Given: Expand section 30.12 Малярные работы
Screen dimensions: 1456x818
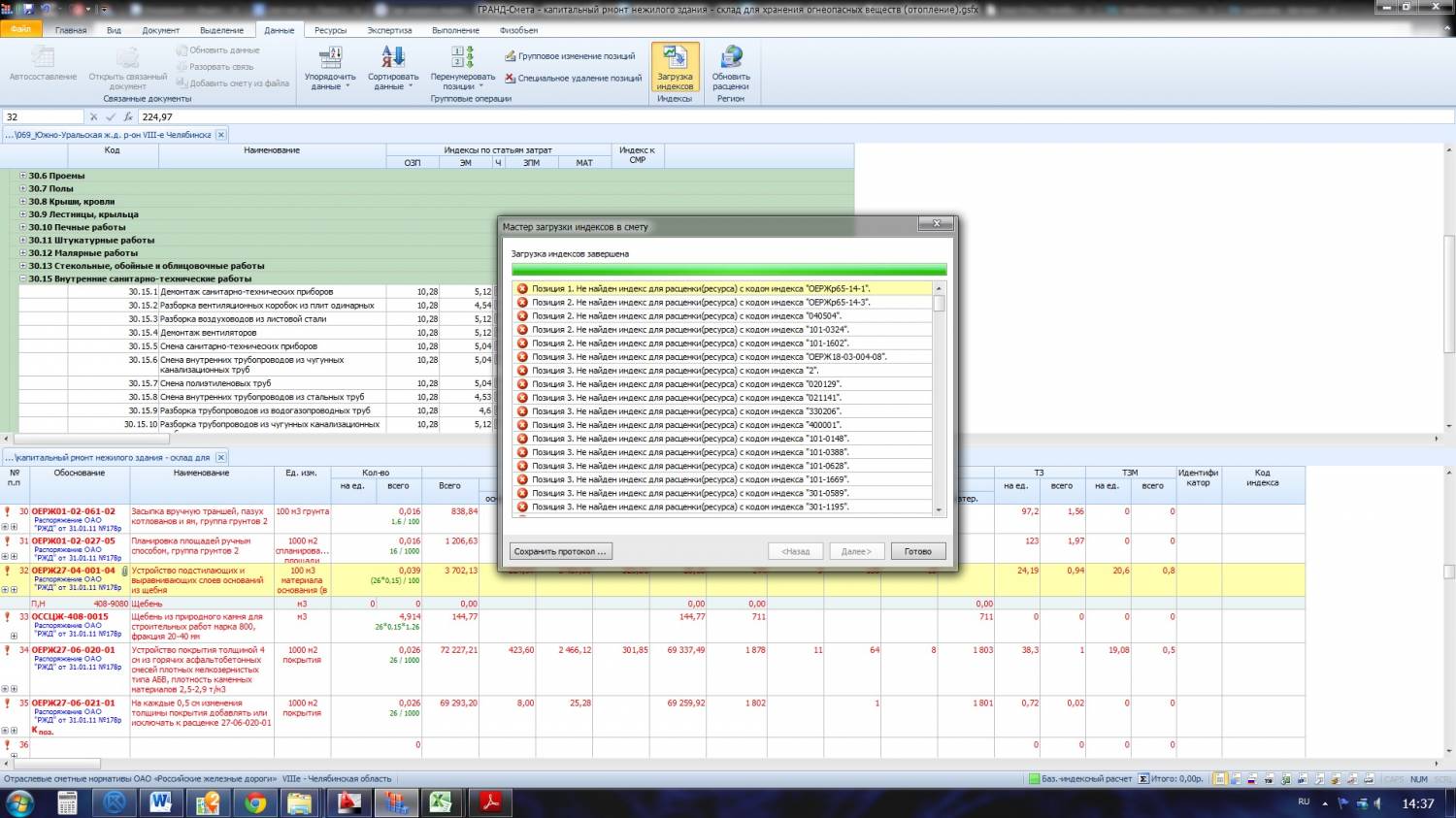Looking at the screenshot, I should point(23,253).
